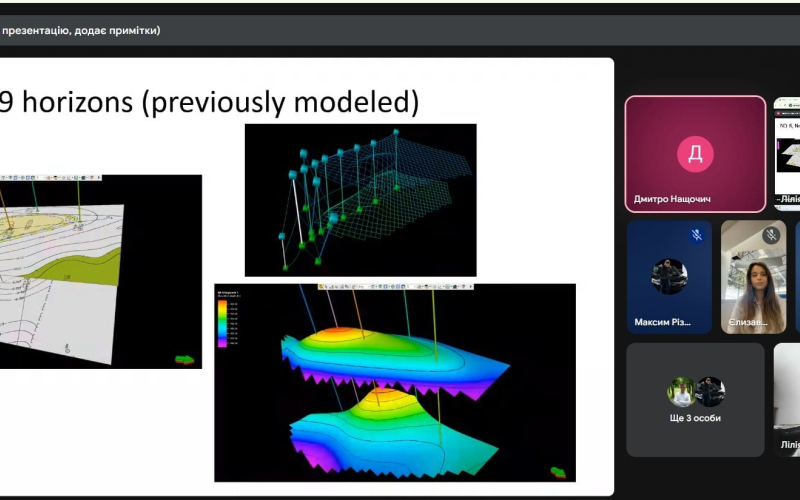The image size is (800, 500).
Task: Click the green wireframe horizons image
Action: click(360, 200)
